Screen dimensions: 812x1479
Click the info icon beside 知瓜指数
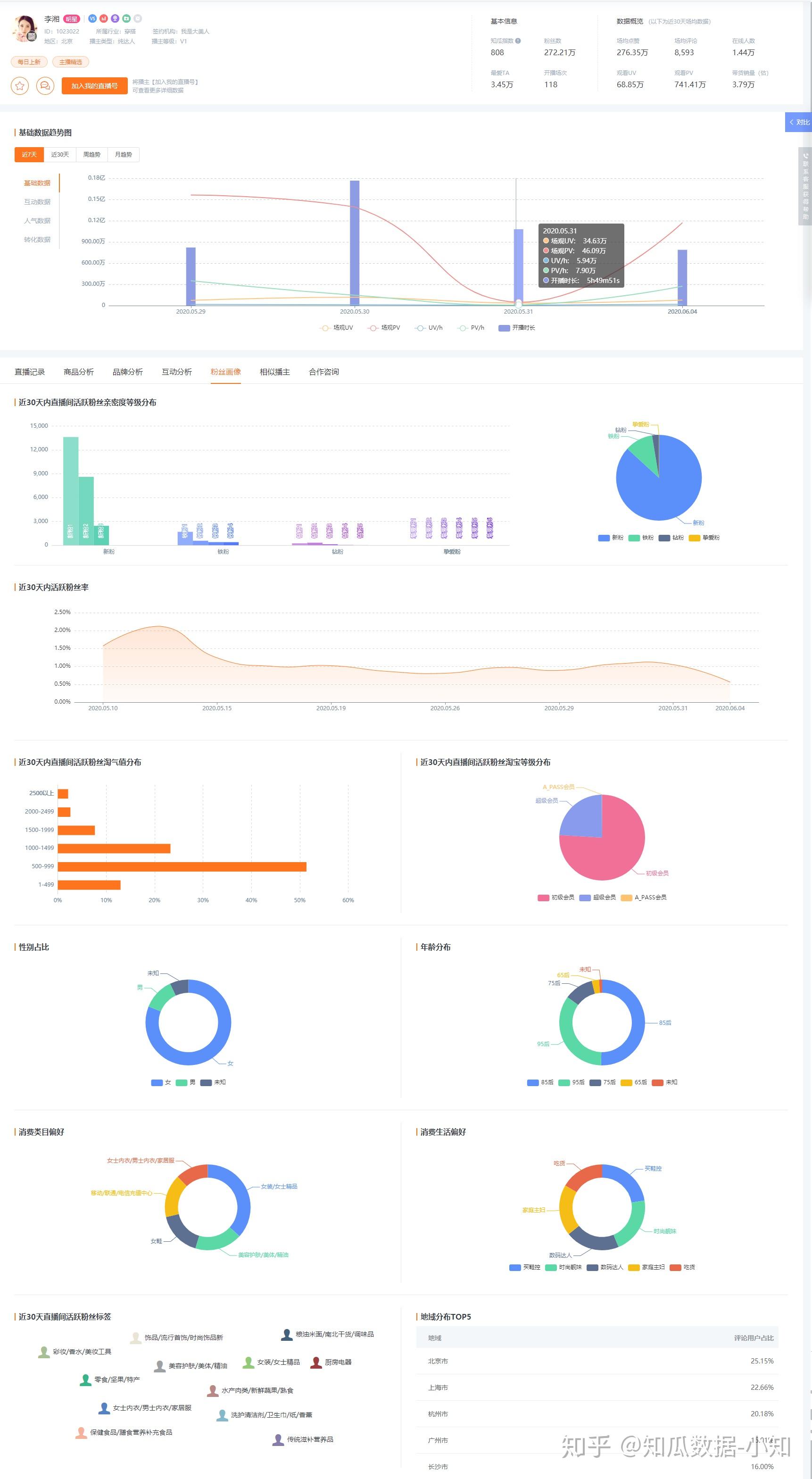point(518,41)
